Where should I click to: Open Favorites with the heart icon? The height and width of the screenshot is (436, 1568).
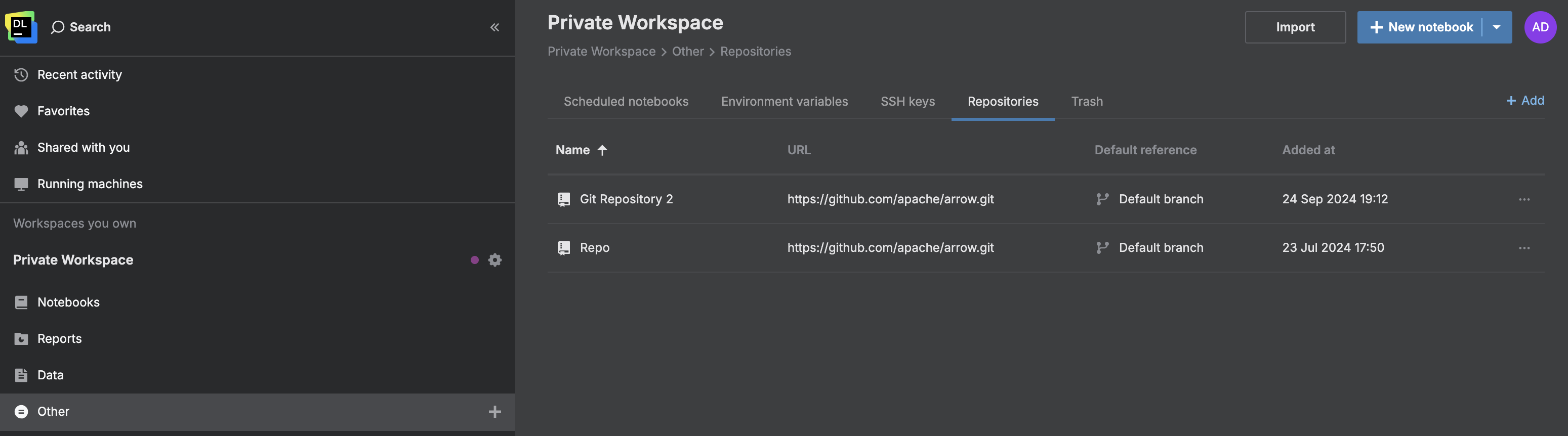pyautogui.click(x=63, y=111)
